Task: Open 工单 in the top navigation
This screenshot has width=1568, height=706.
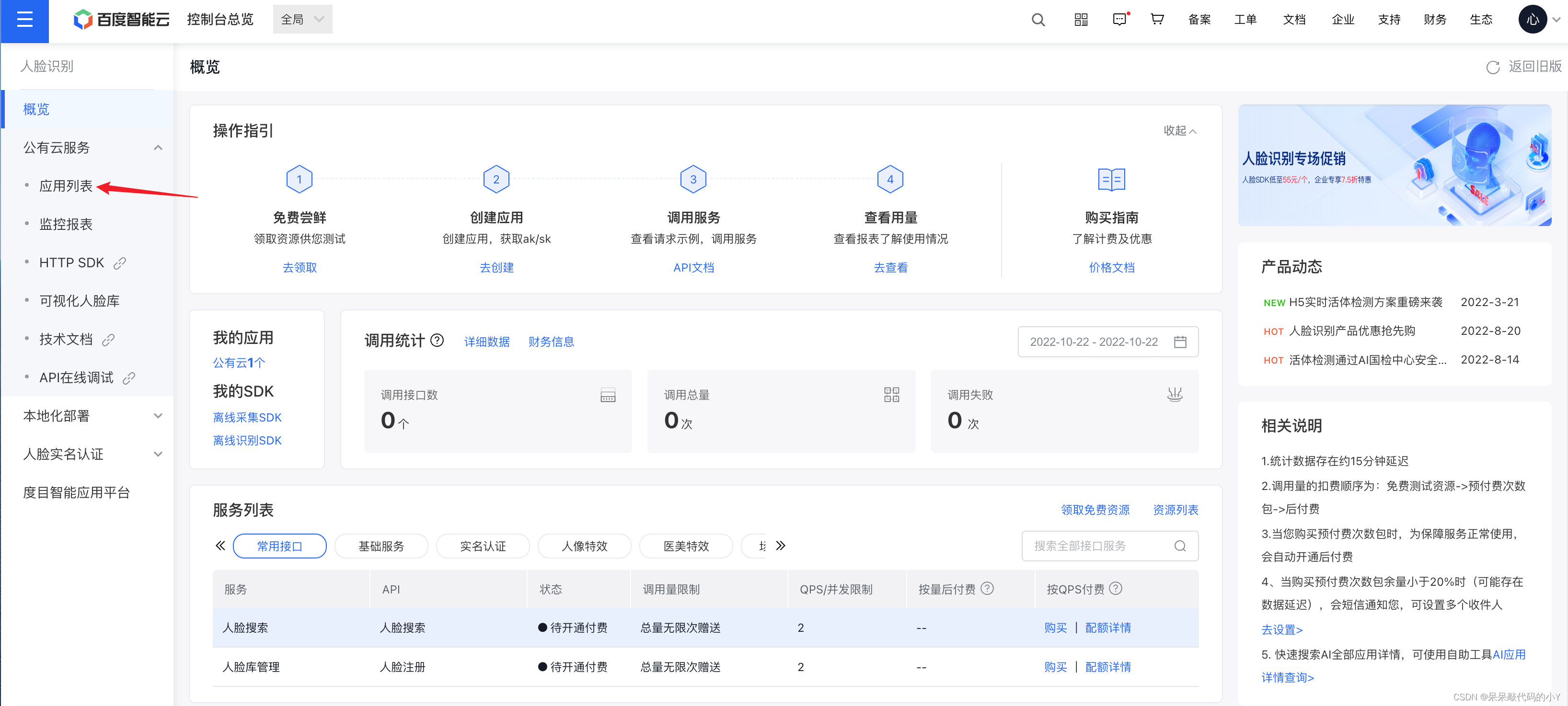Action: click(1245, 20)
